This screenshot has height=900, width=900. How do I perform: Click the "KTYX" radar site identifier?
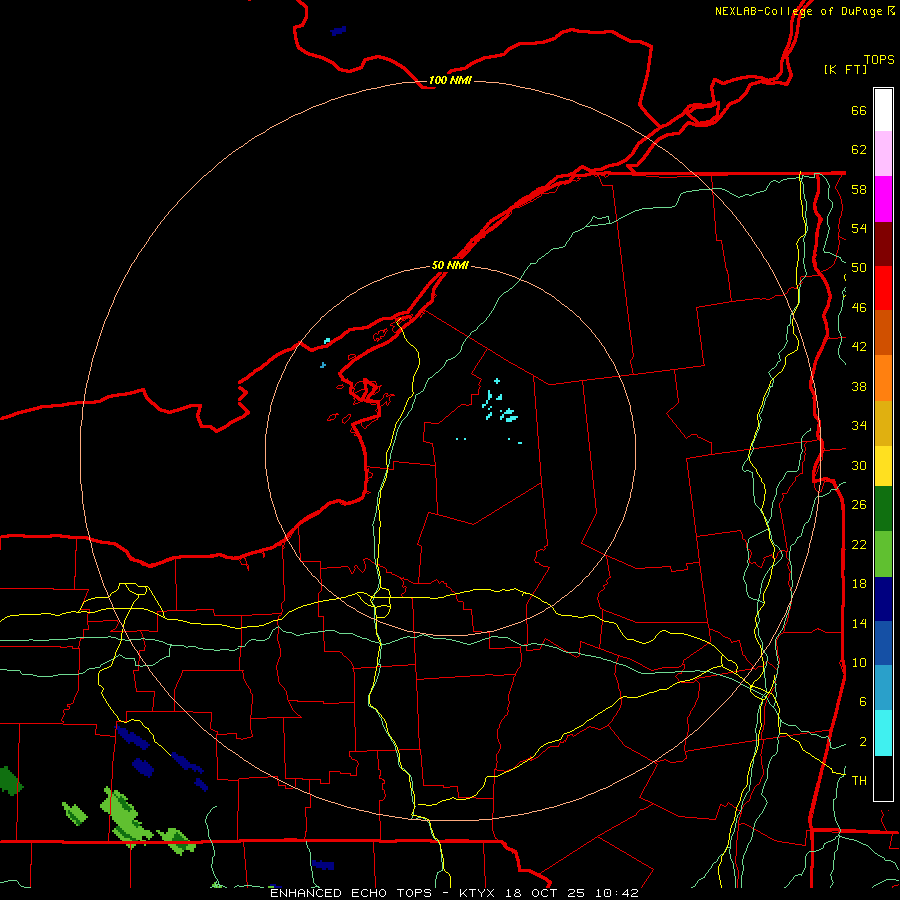pyautogui.click(x=477, y=893)
